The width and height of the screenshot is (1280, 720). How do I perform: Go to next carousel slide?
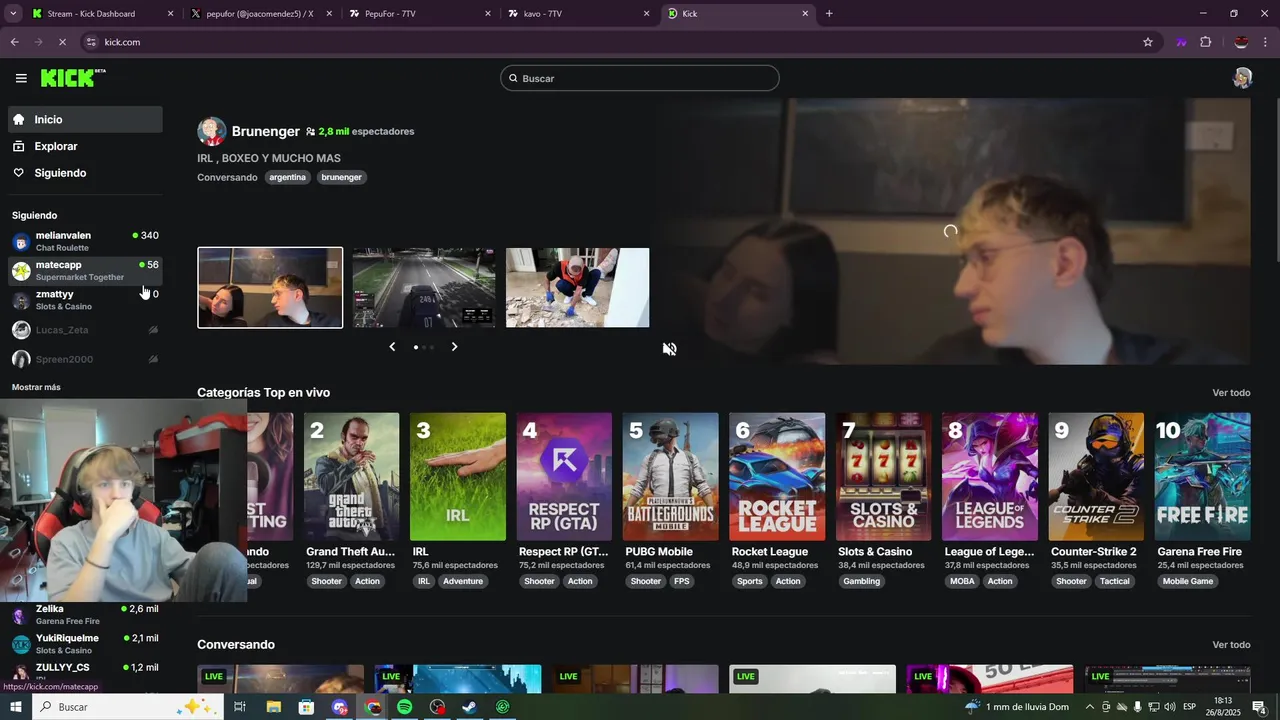(x=454, y=347)
